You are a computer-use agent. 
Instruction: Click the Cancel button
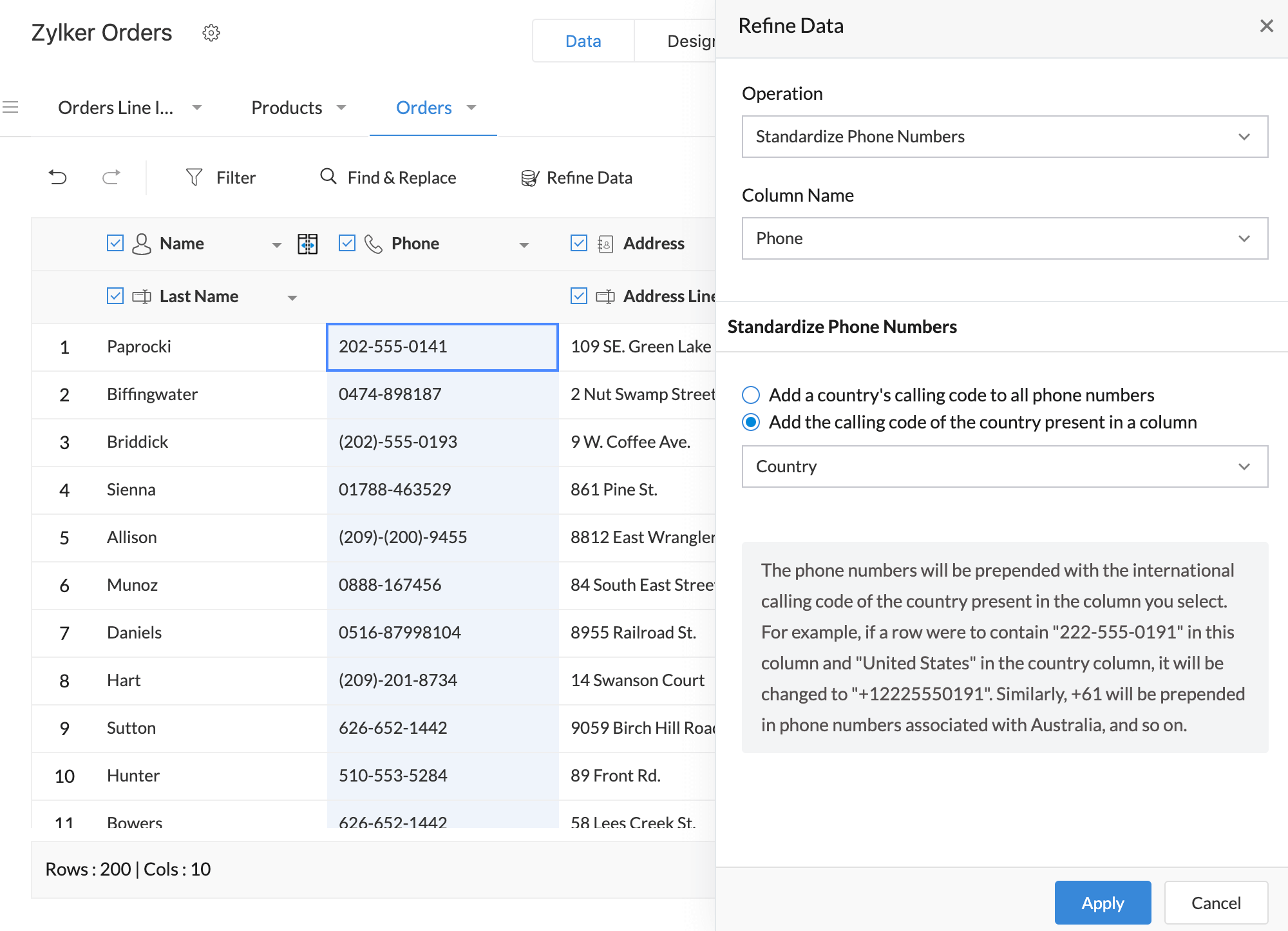coord(1216,903)
